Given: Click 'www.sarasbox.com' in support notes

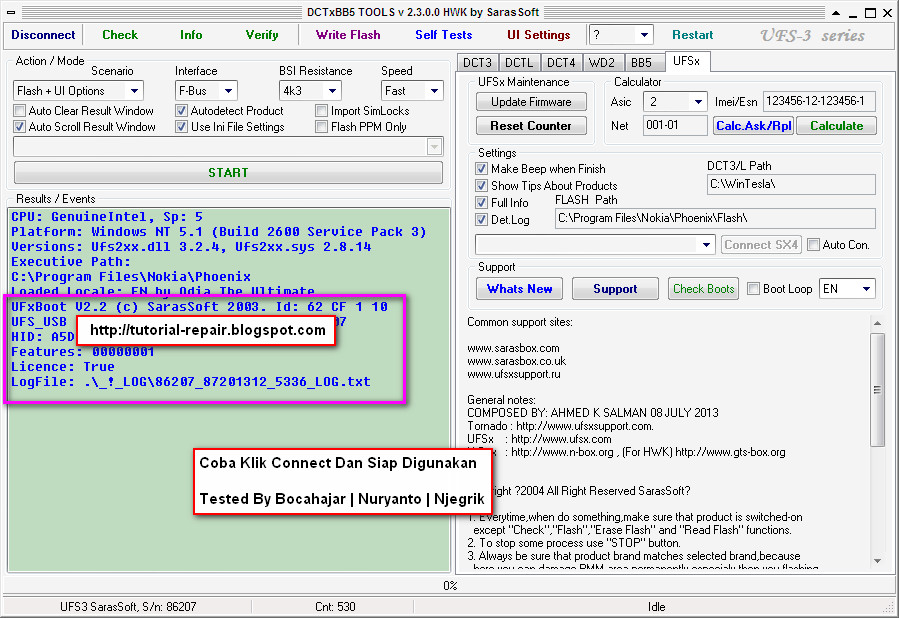Looking at the screenshot, I should pos(513,348).
